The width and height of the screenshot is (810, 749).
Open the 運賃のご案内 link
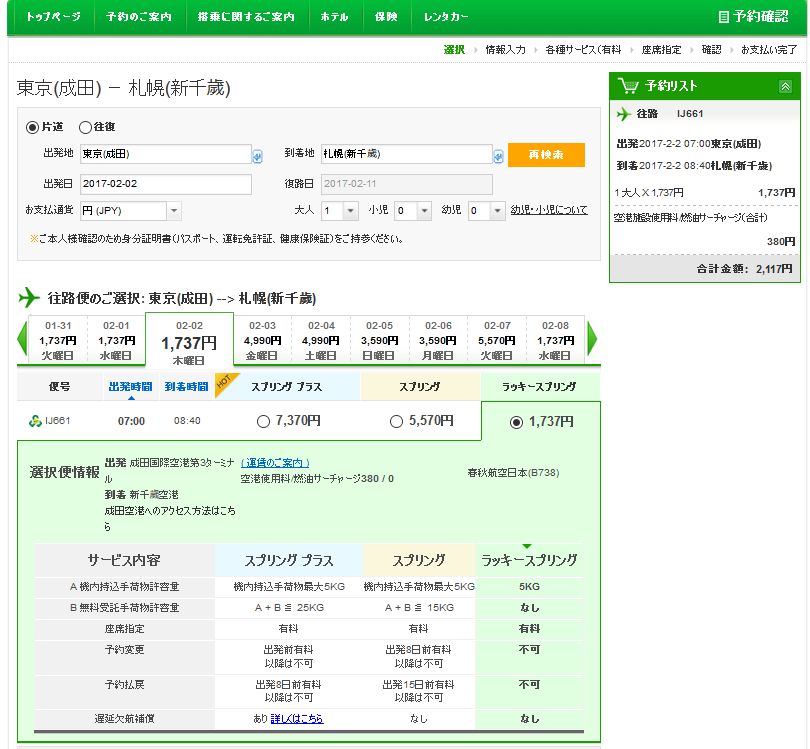[275, 462]
